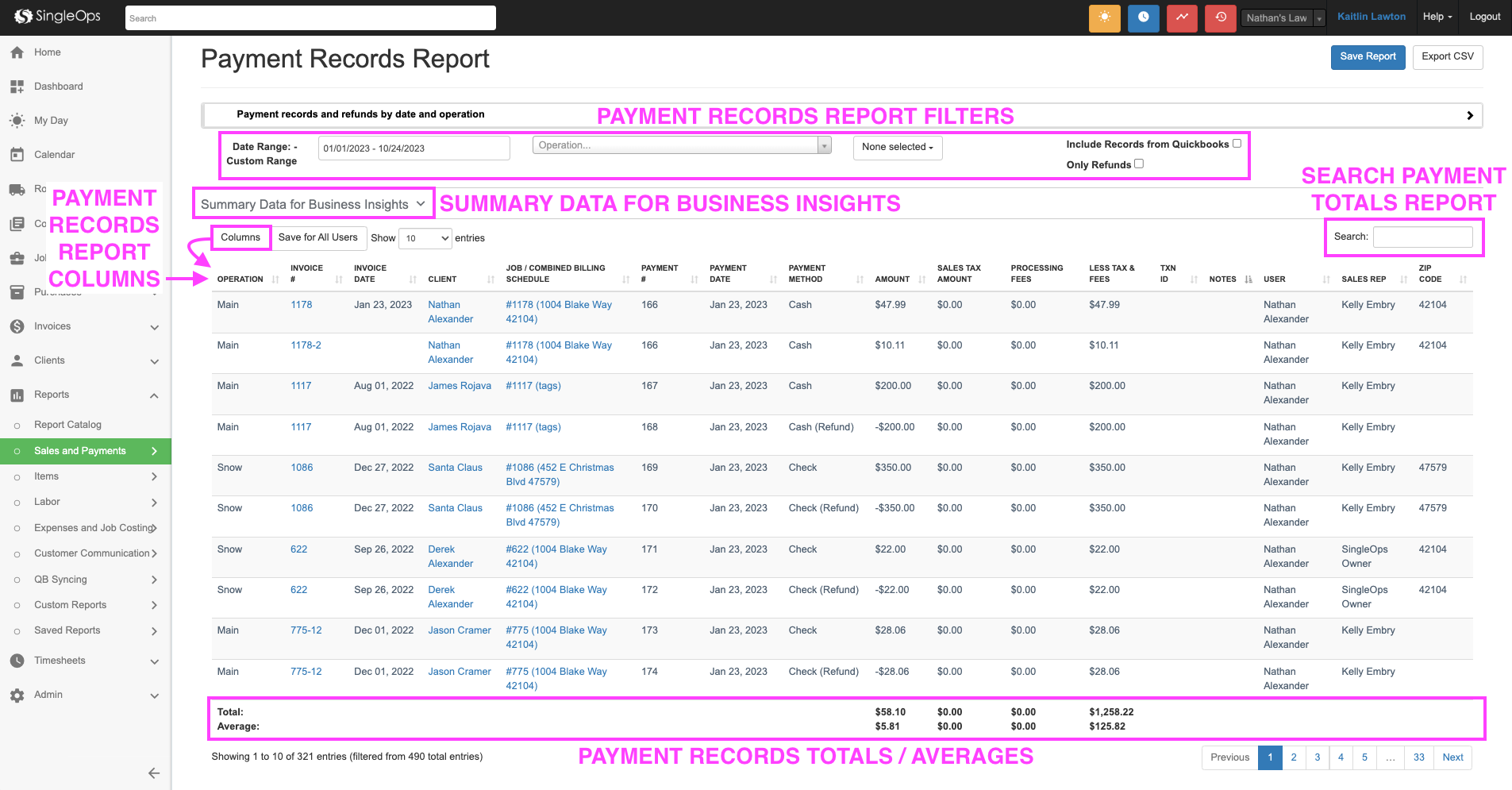The height and width of the screenshot is (790, 1512).
Task: Open the Show entries count dropdown
Action: point(425,238)
